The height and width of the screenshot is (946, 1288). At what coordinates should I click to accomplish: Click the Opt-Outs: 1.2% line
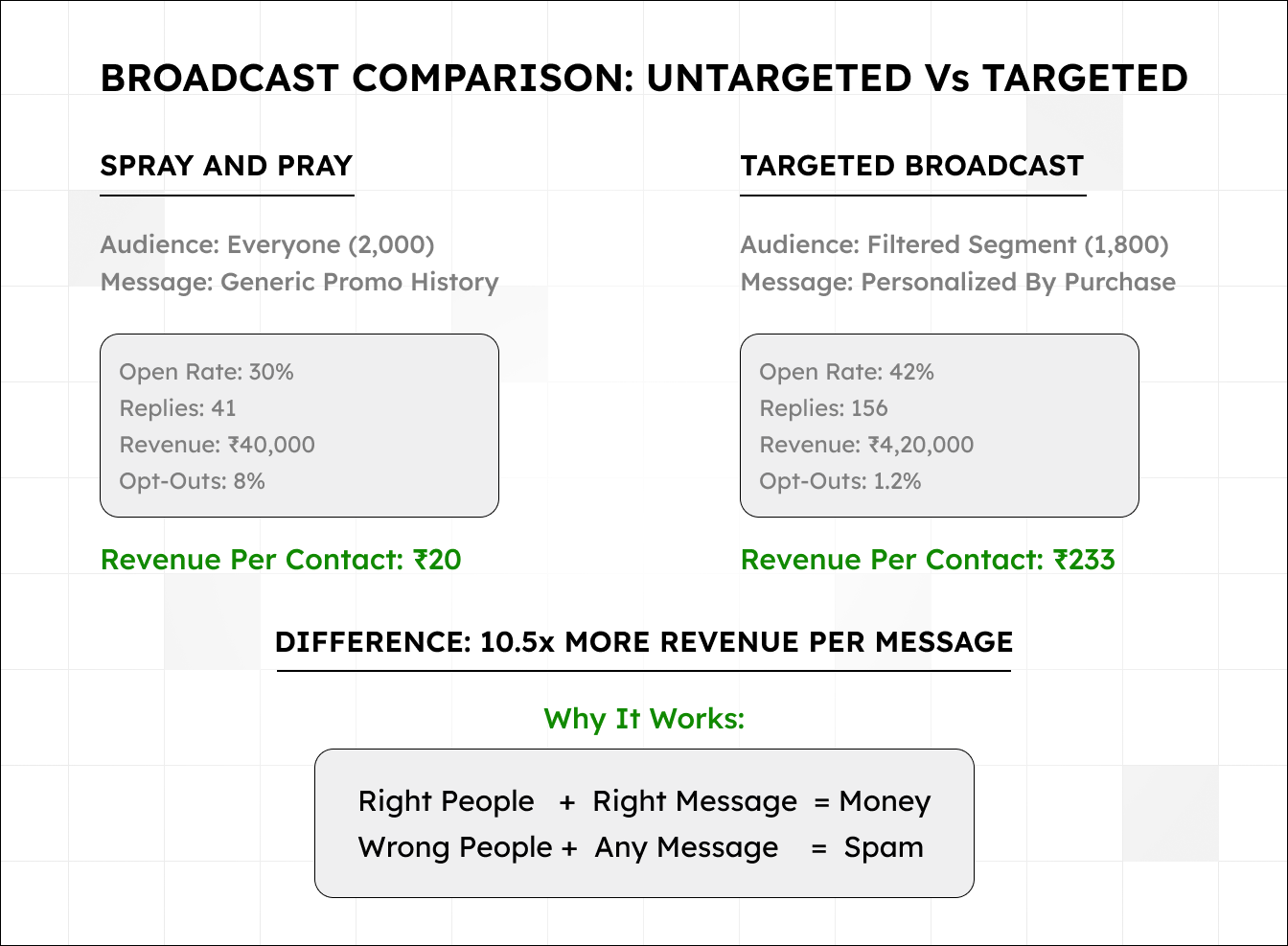839,481
